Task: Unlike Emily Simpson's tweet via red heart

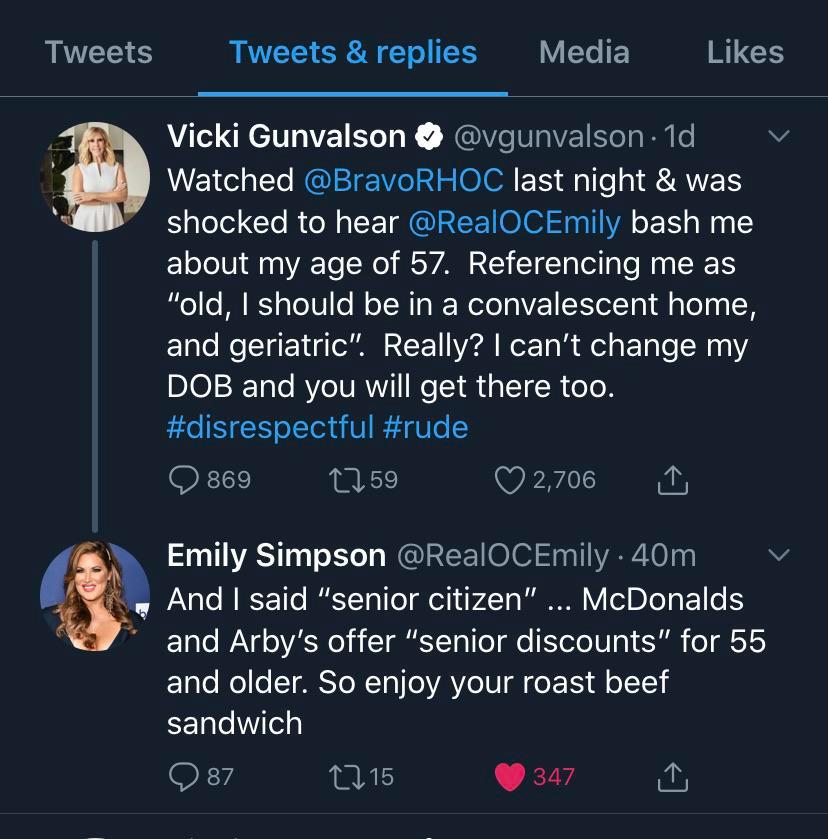Action: pos(510,776)
